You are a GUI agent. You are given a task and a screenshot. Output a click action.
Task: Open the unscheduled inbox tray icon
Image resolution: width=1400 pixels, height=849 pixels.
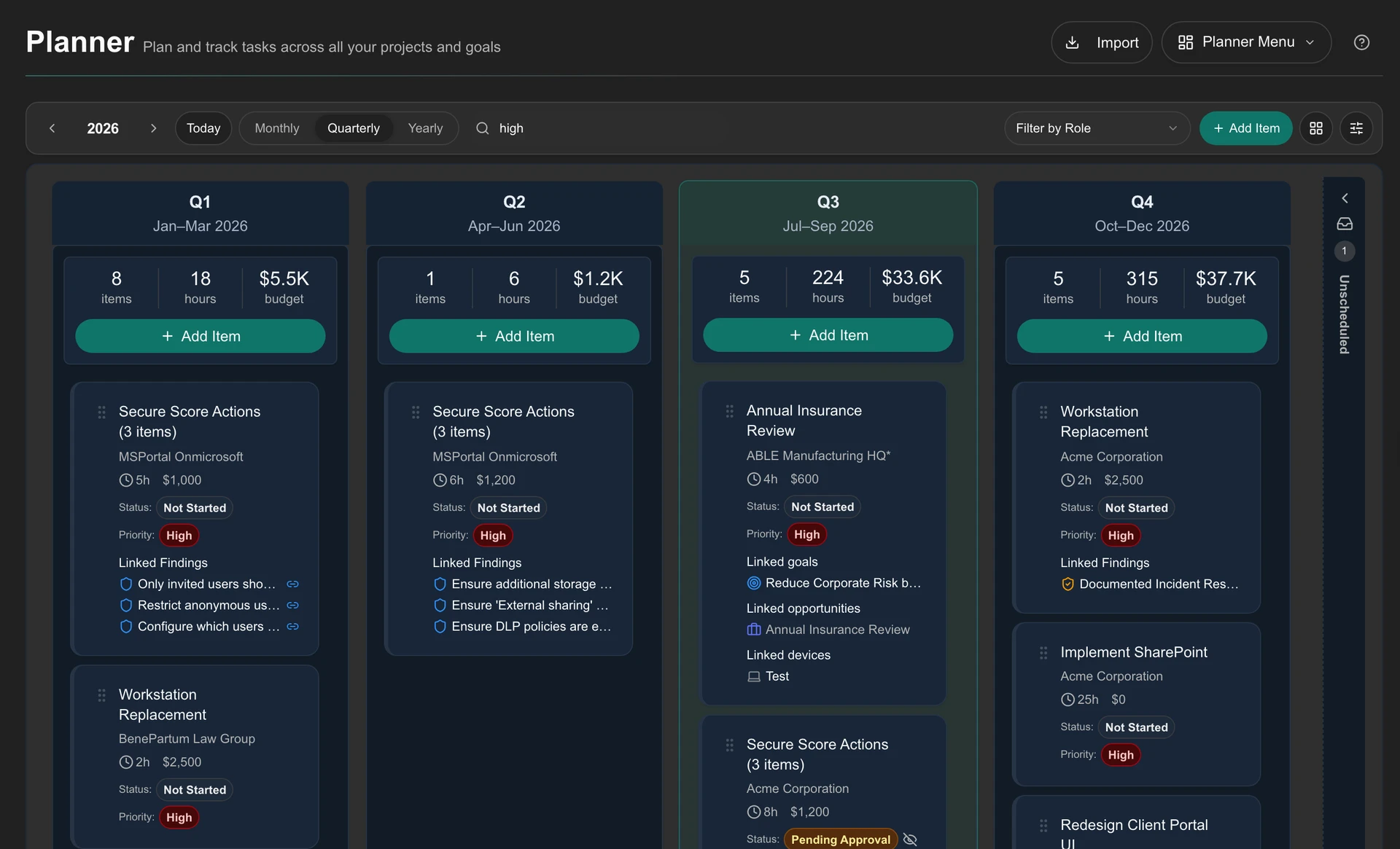(x=1344, y=224)
